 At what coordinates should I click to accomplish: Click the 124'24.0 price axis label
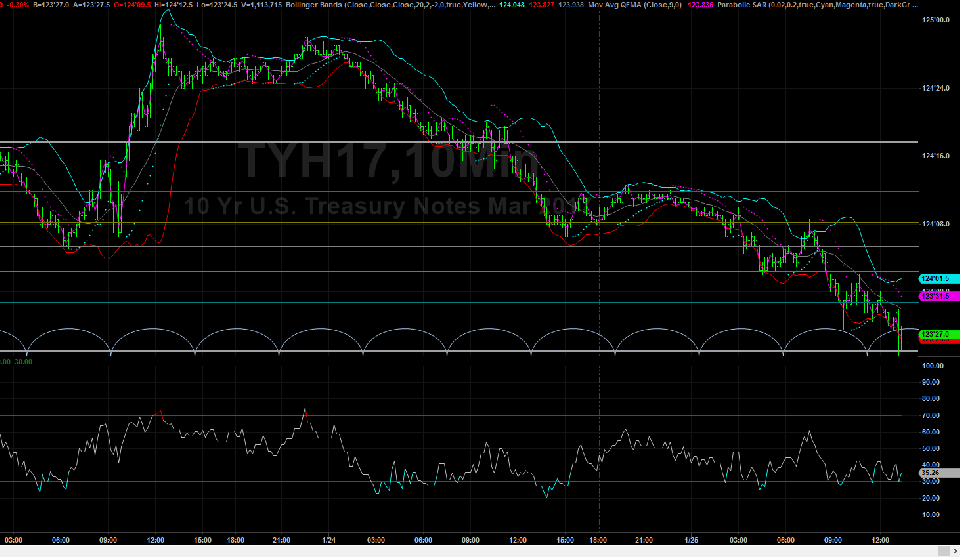pos(934,89)
